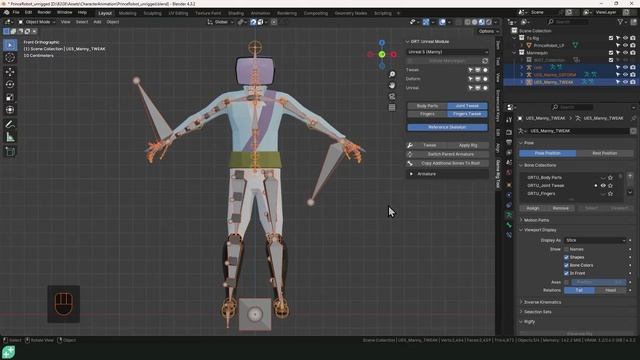Click the blue Z axis gizmo ball

[x=382, y=43]
